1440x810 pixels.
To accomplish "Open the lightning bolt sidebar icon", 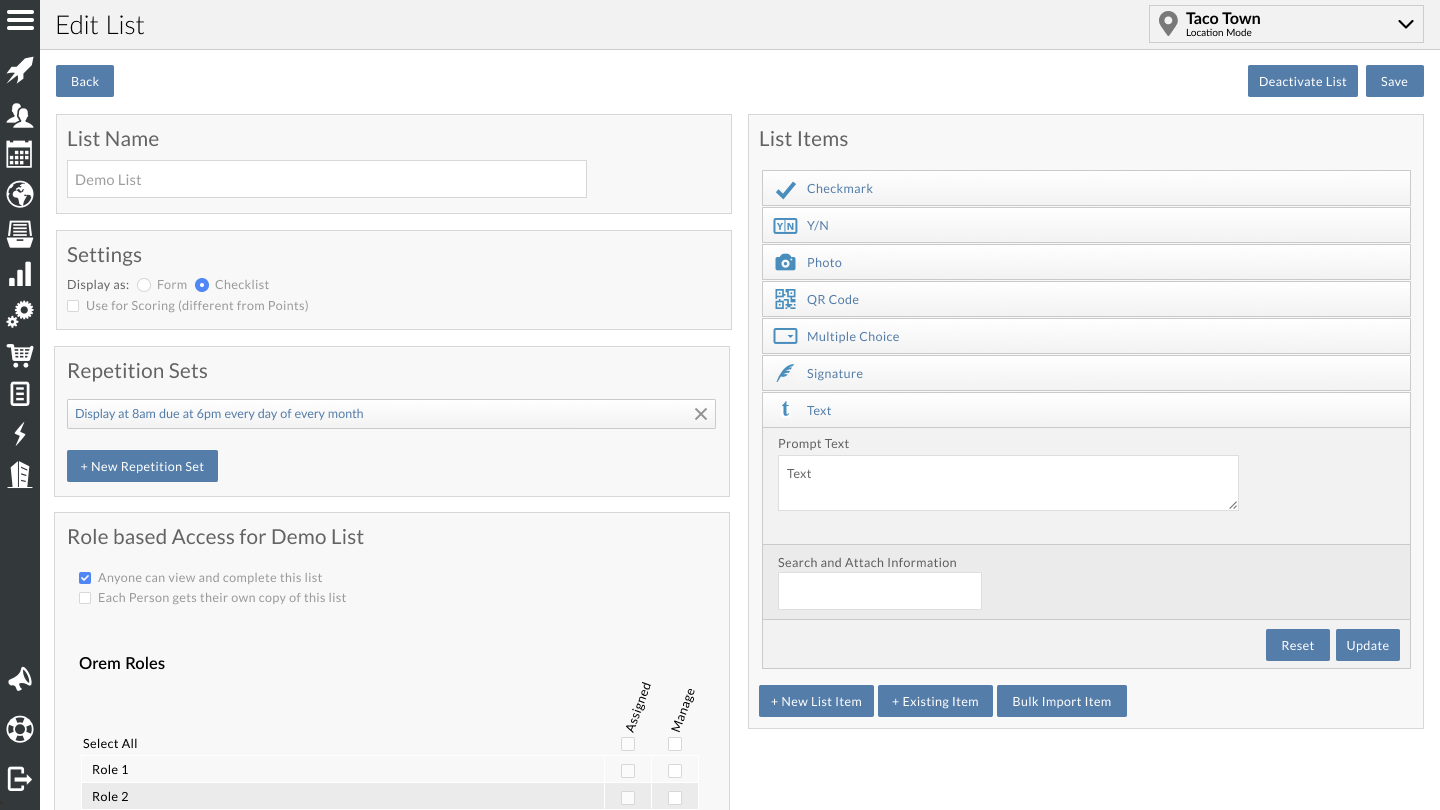I will [20, 434].
